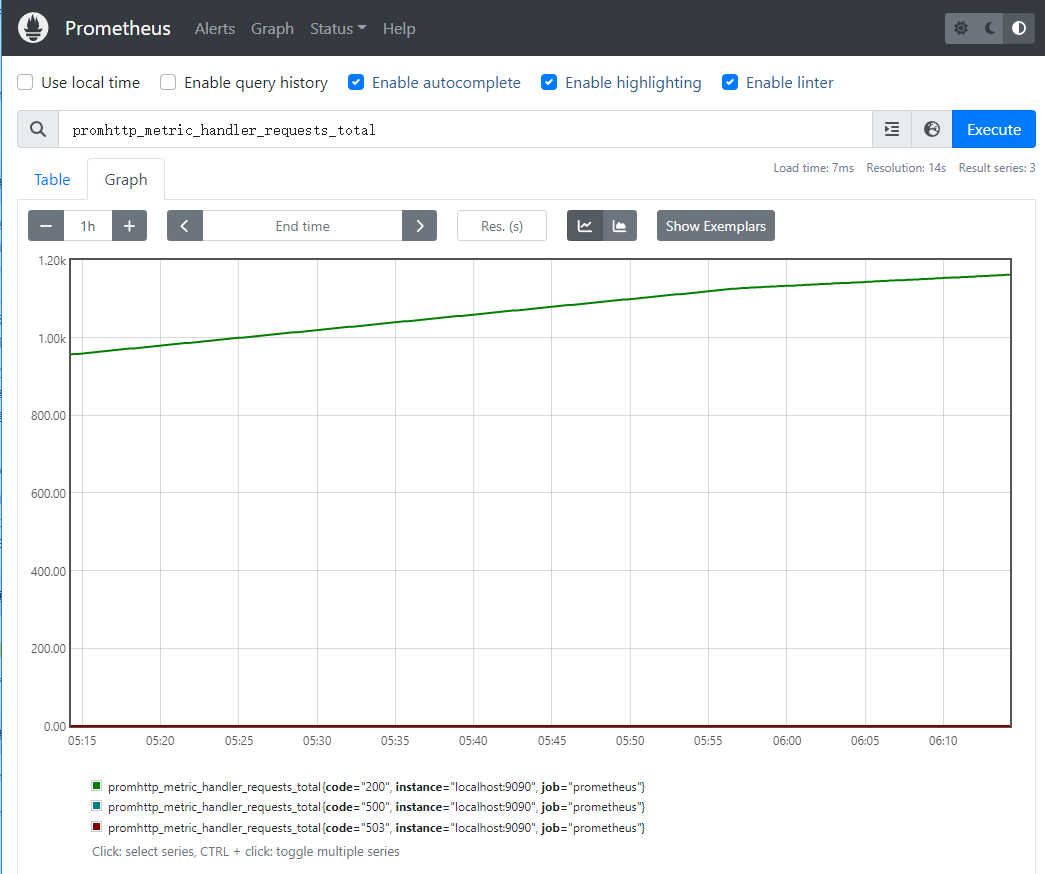Click the Show Exemplars button

[716, 226]
